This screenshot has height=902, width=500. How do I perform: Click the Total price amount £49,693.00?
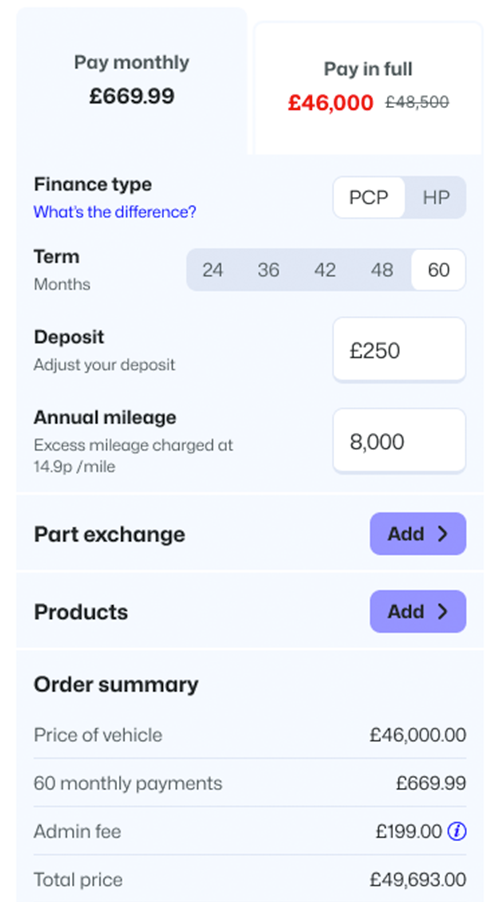coord(418,880)
